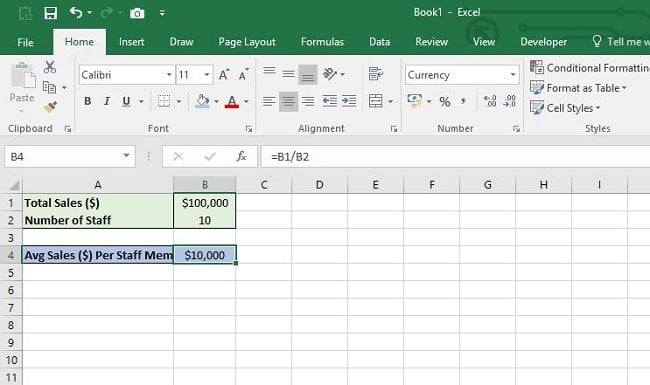Click the Insert Function fx button

[x=241, y=157]
